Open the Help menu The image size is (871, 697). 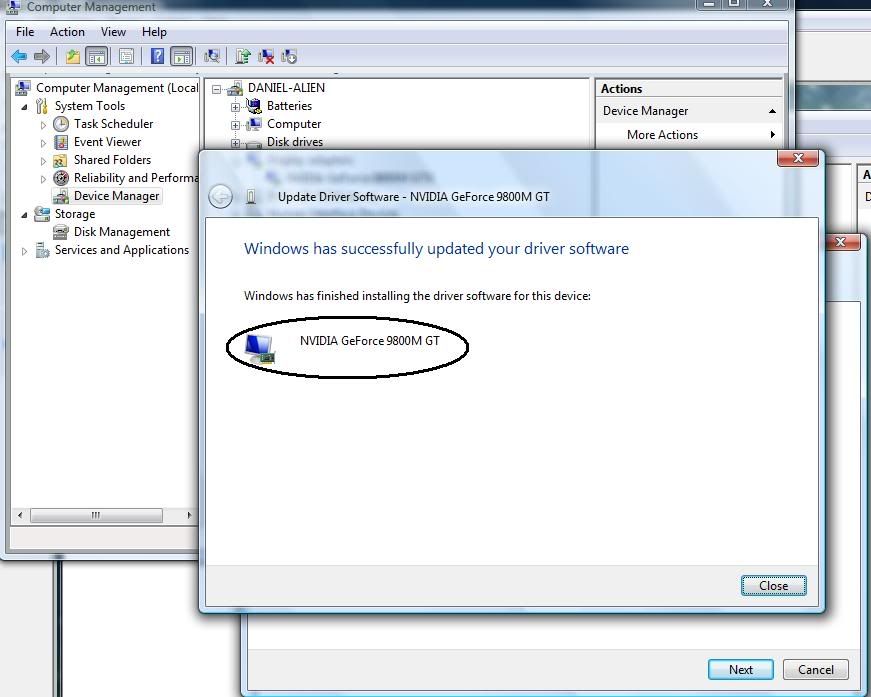154,32
